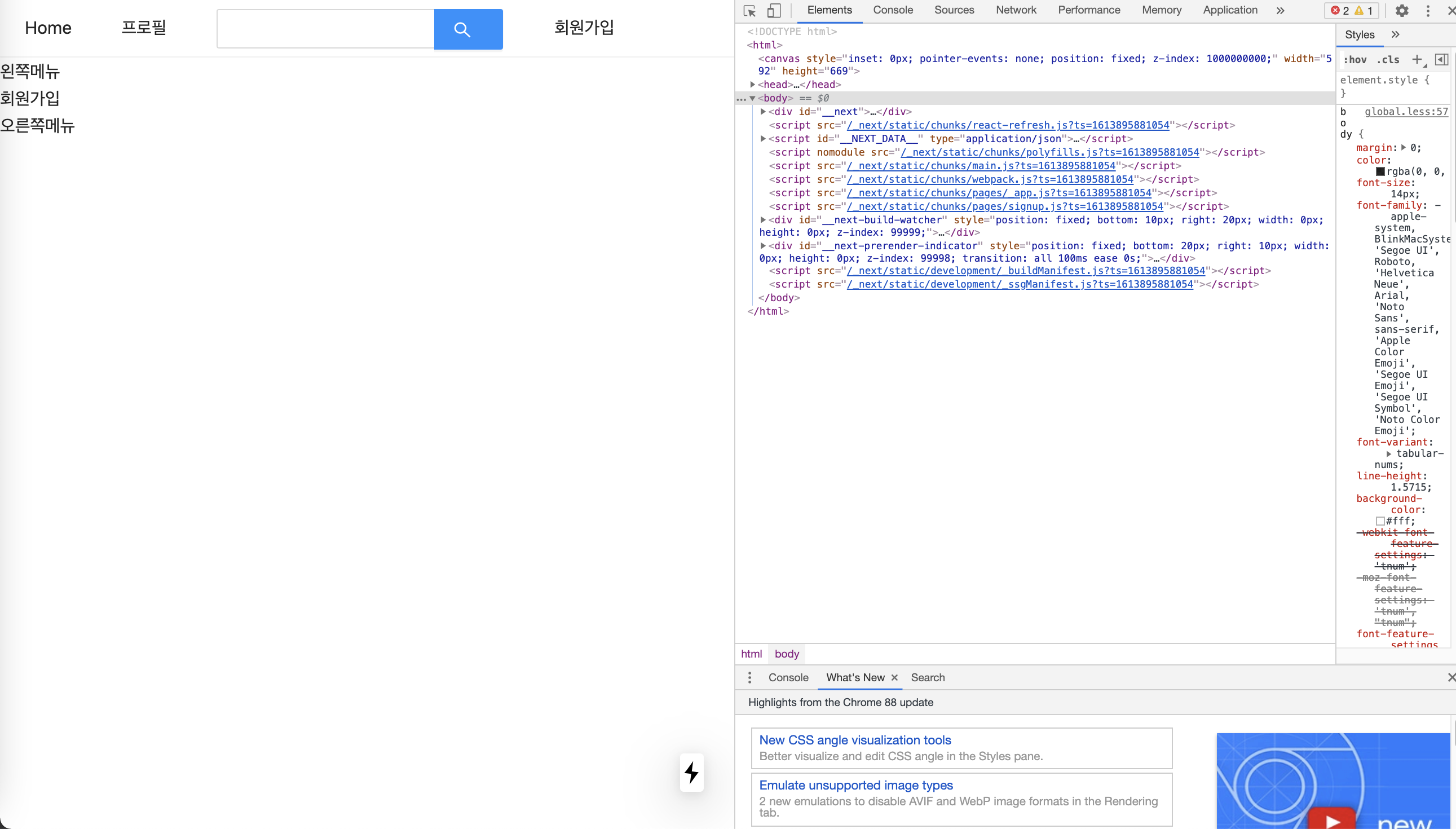Switch to the Network tab

tap(1016, 10)
